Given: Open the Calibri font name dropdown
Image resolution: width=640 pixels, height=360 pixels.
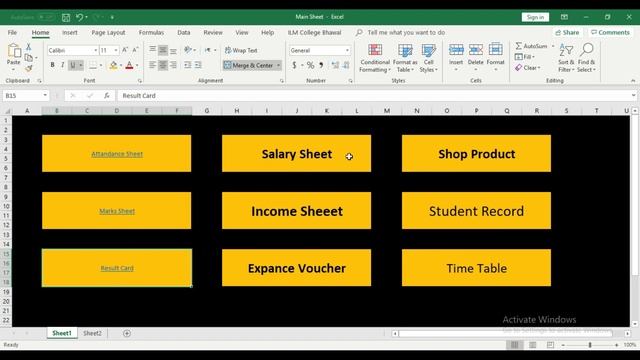Looking at the screenshot, I should [96, 50].
